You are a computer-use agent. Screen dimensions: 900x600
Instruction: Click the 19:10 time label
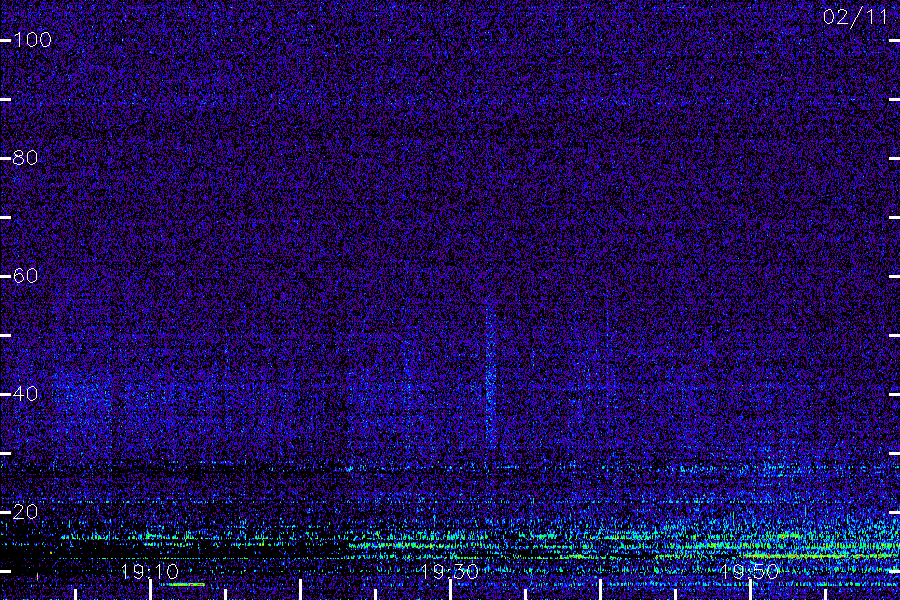pos(150,571)
